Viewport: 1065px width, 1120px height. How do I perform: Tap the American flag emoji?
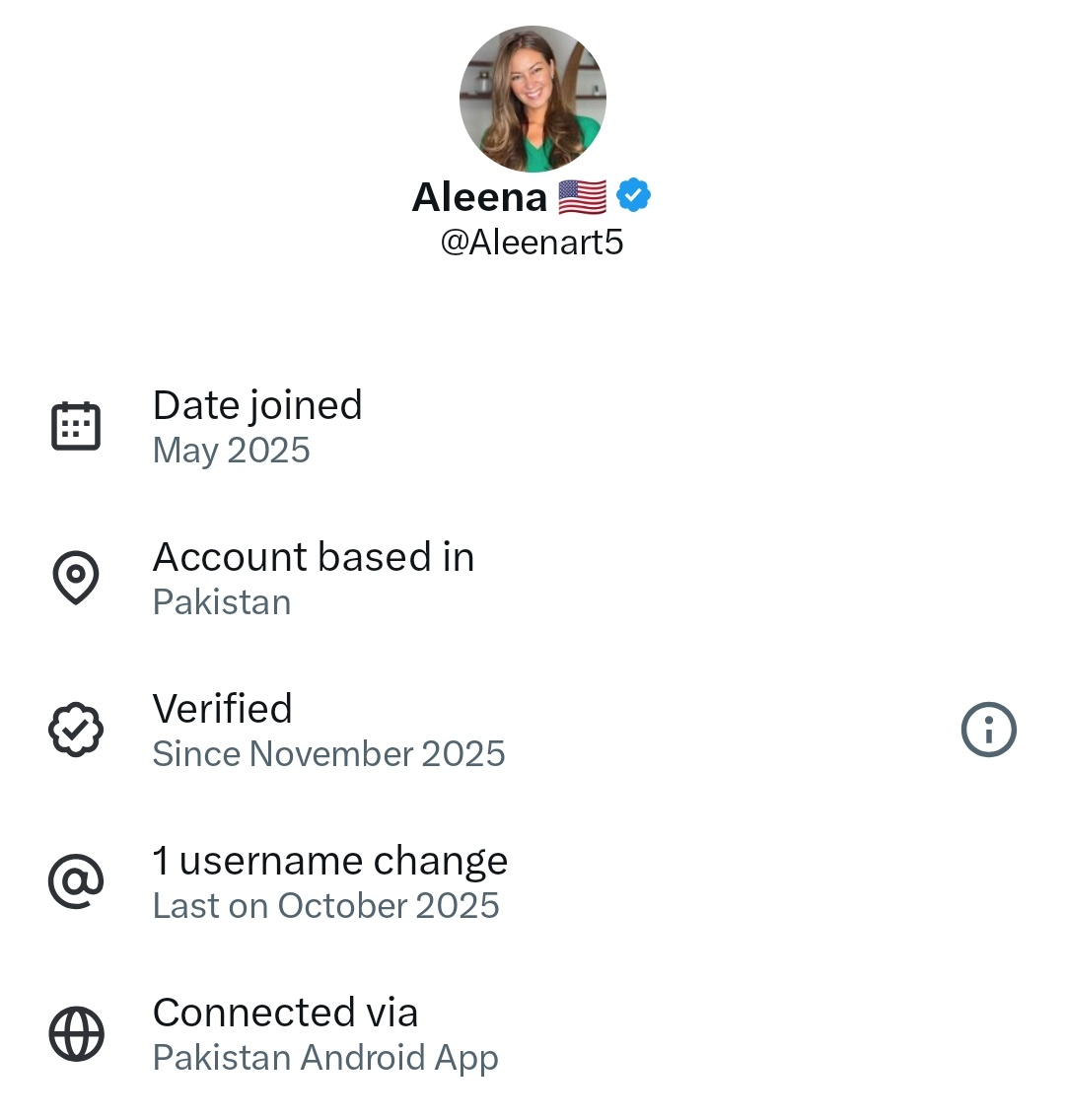coord(582,197)
